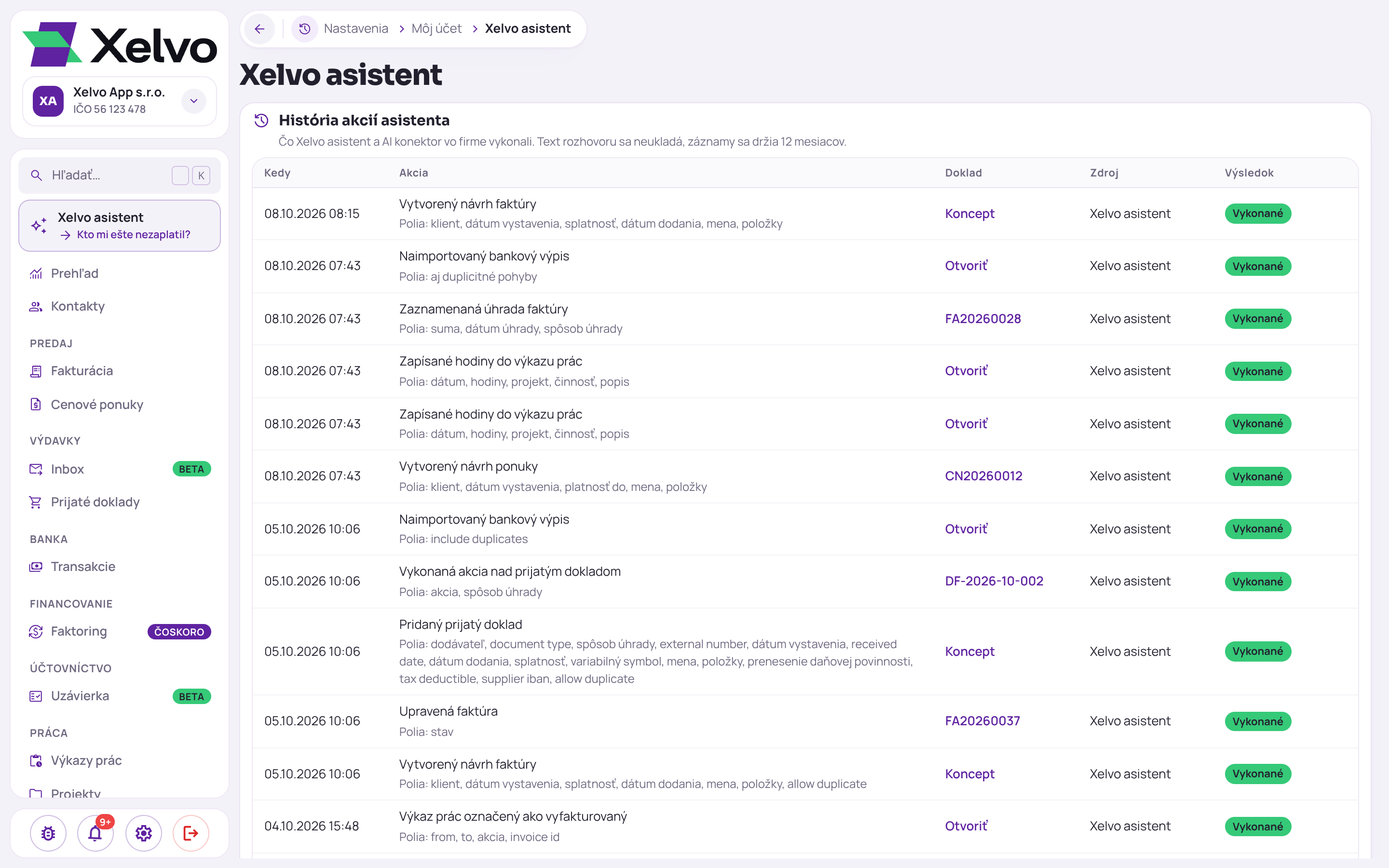Open invoice FA20260028 link
1389x868 pixels.
pyautogui.click(x=982, y=319)
